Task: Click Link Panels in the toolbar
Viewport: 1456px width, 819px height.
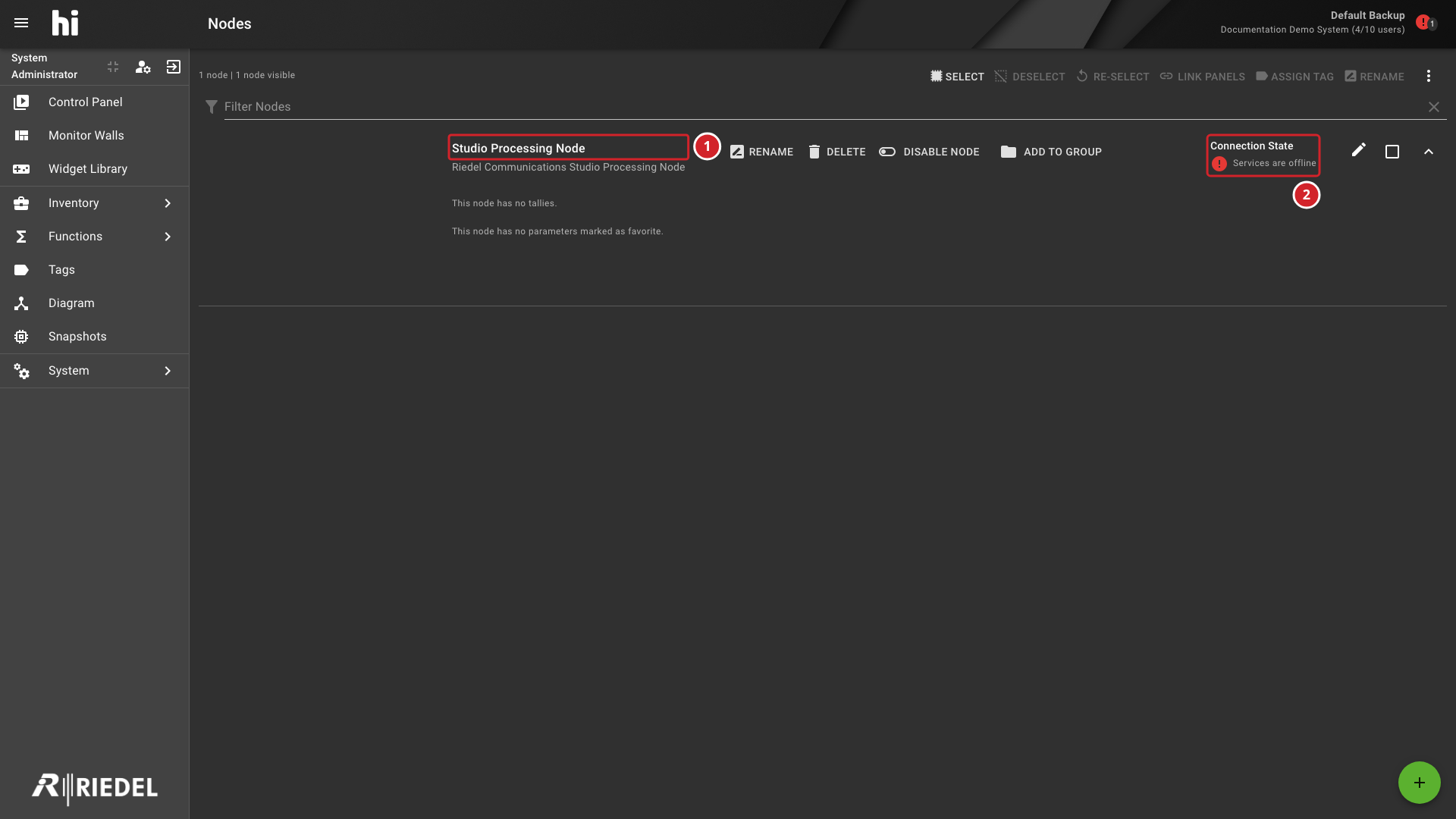Action: (x=1202, y=77)
